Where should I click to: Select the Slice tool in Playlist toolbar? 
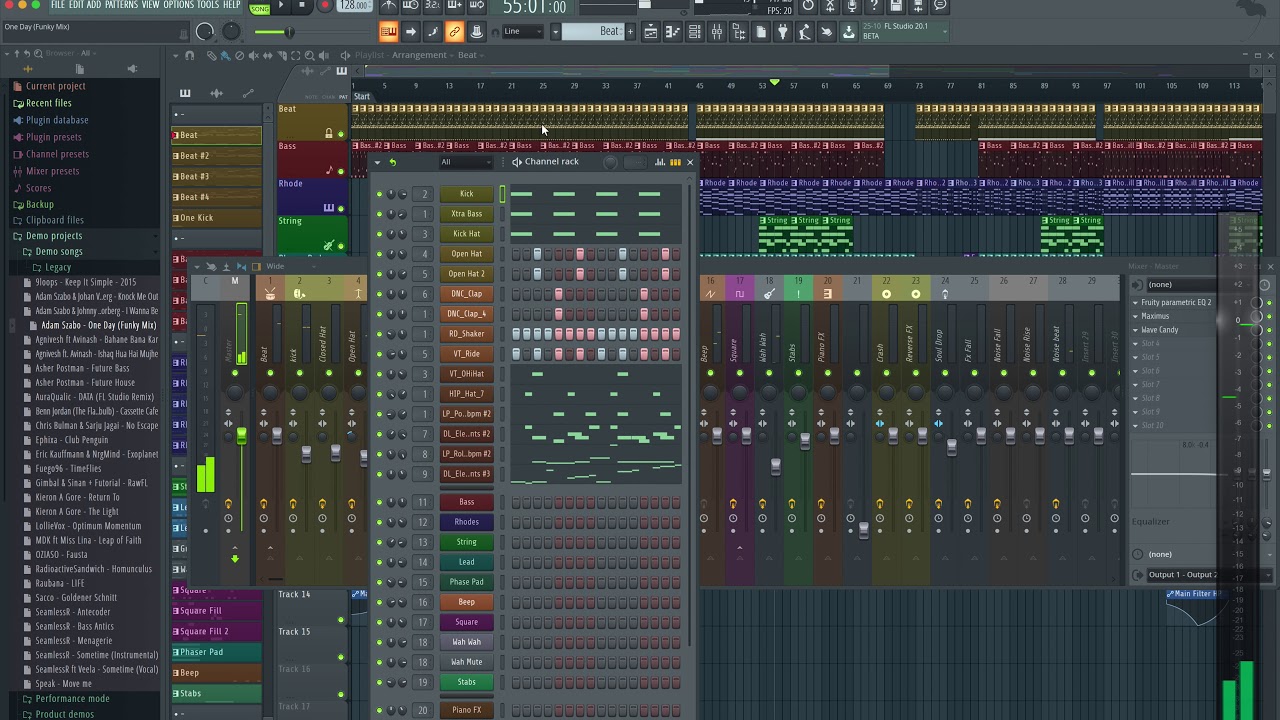click(281, 55)
